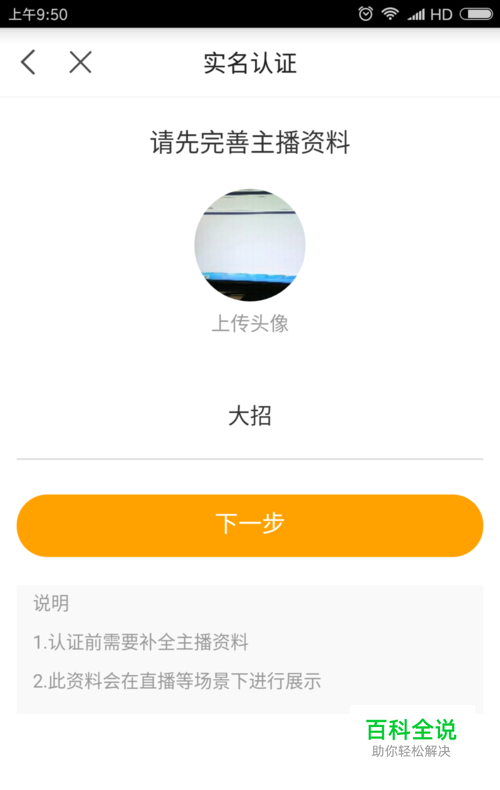Image resolution: width=500 pixels, height=790 pixels.
Task: Tap the 请先完善主播资料 heading
Action: tap(250, 142)
